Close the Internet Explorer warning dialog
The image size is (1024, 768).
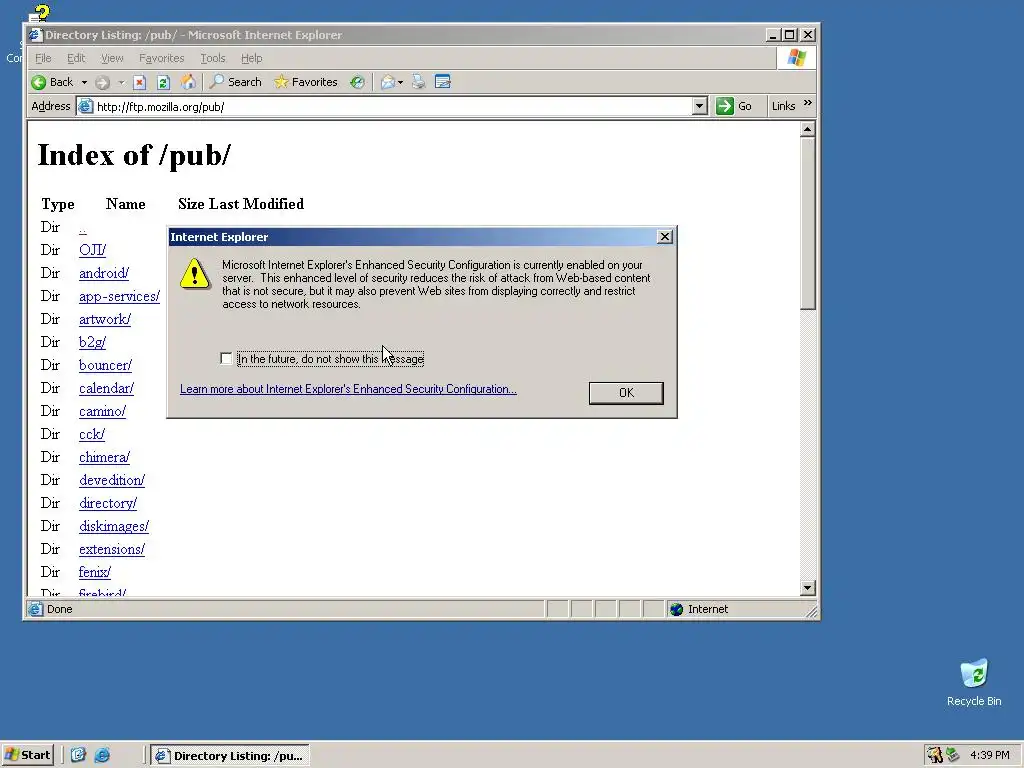click(x=664, y=236)
